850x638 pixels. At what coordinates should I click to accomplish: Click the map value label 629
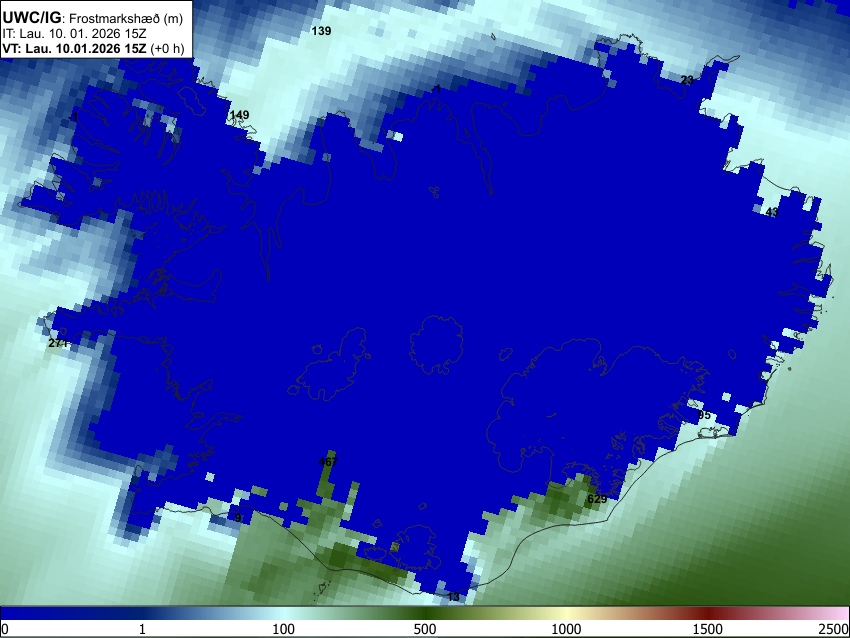pyautogui.click(x=597, y=499)
